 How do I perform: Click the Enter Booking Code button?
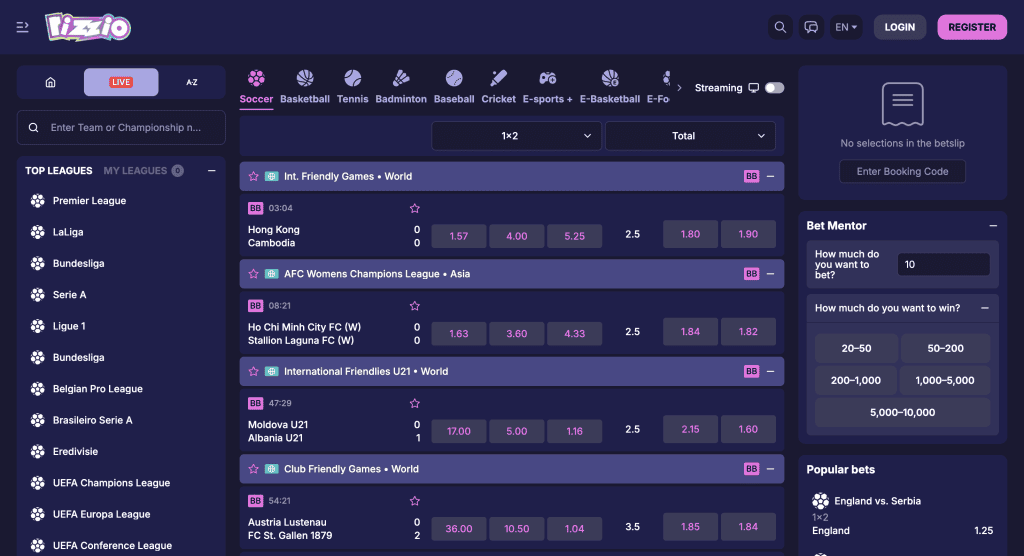(902, 171)
